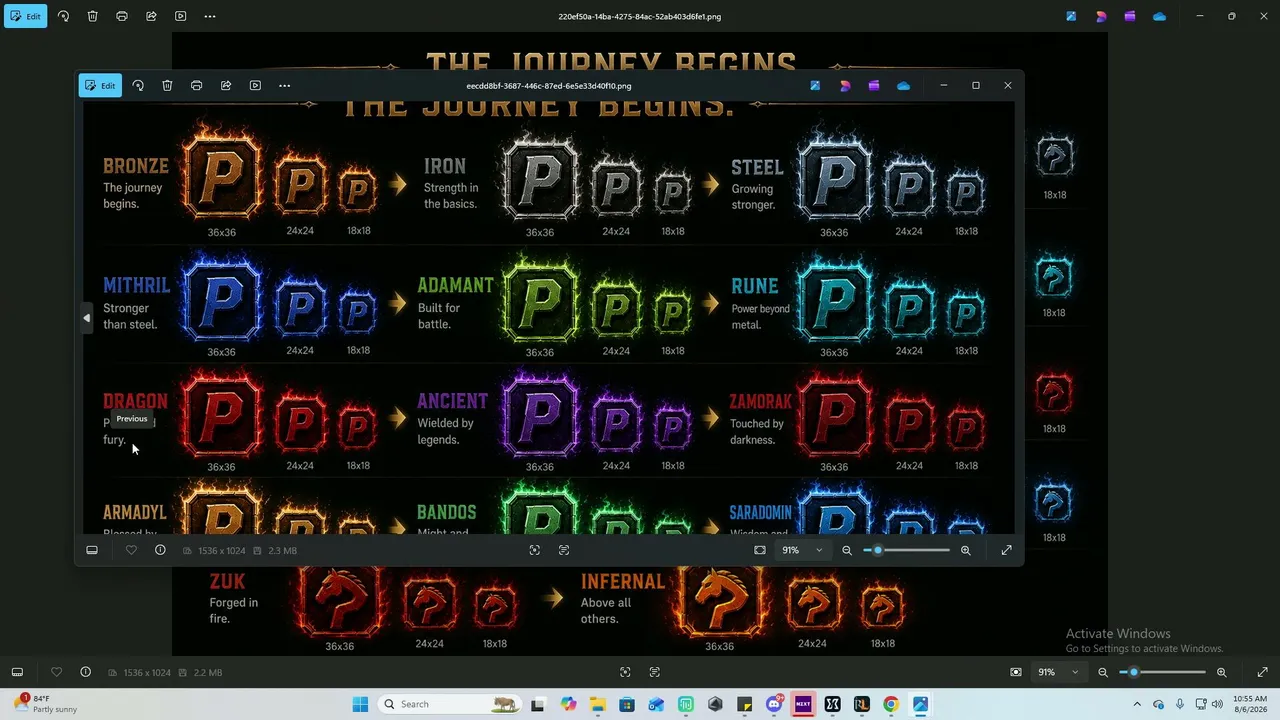
Task: Open Designer from the front window title bar
Action: [845, 86]
